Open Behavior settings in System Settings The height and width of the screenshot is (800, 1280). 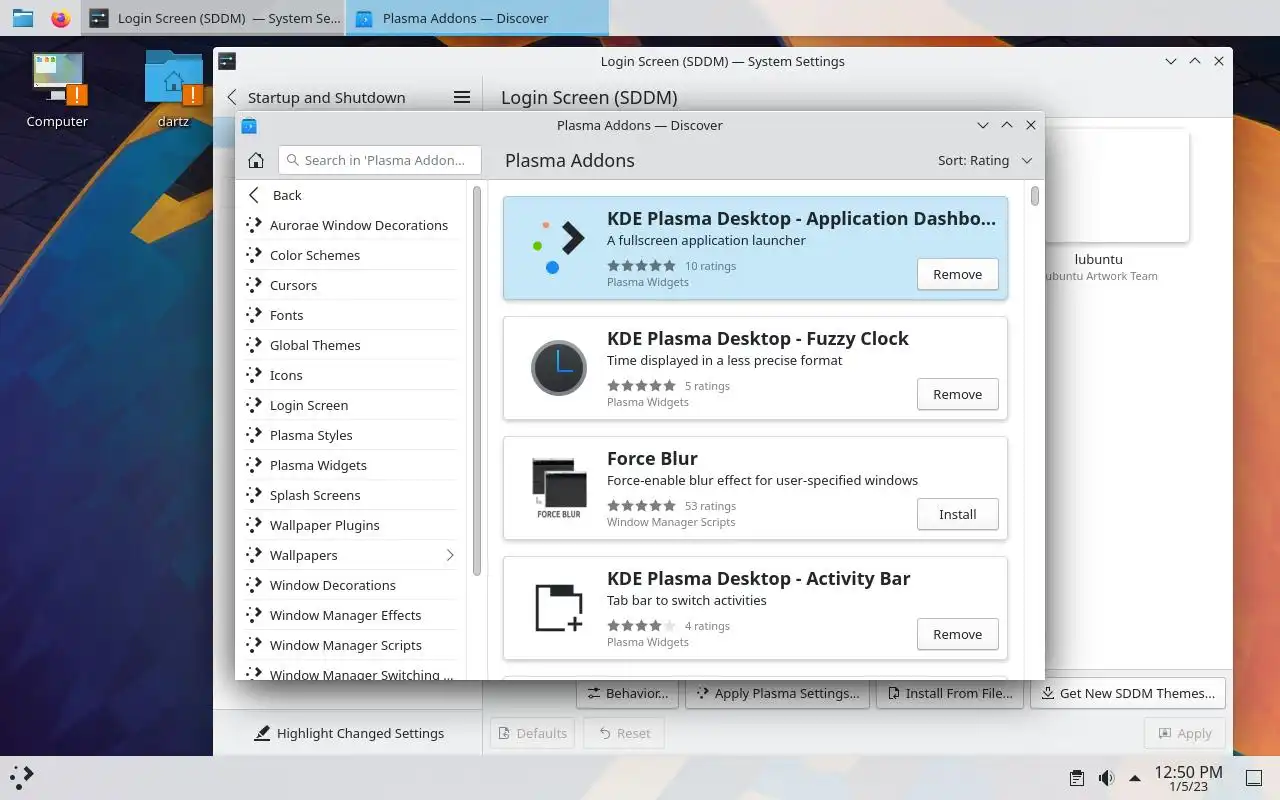click(627, 693)
